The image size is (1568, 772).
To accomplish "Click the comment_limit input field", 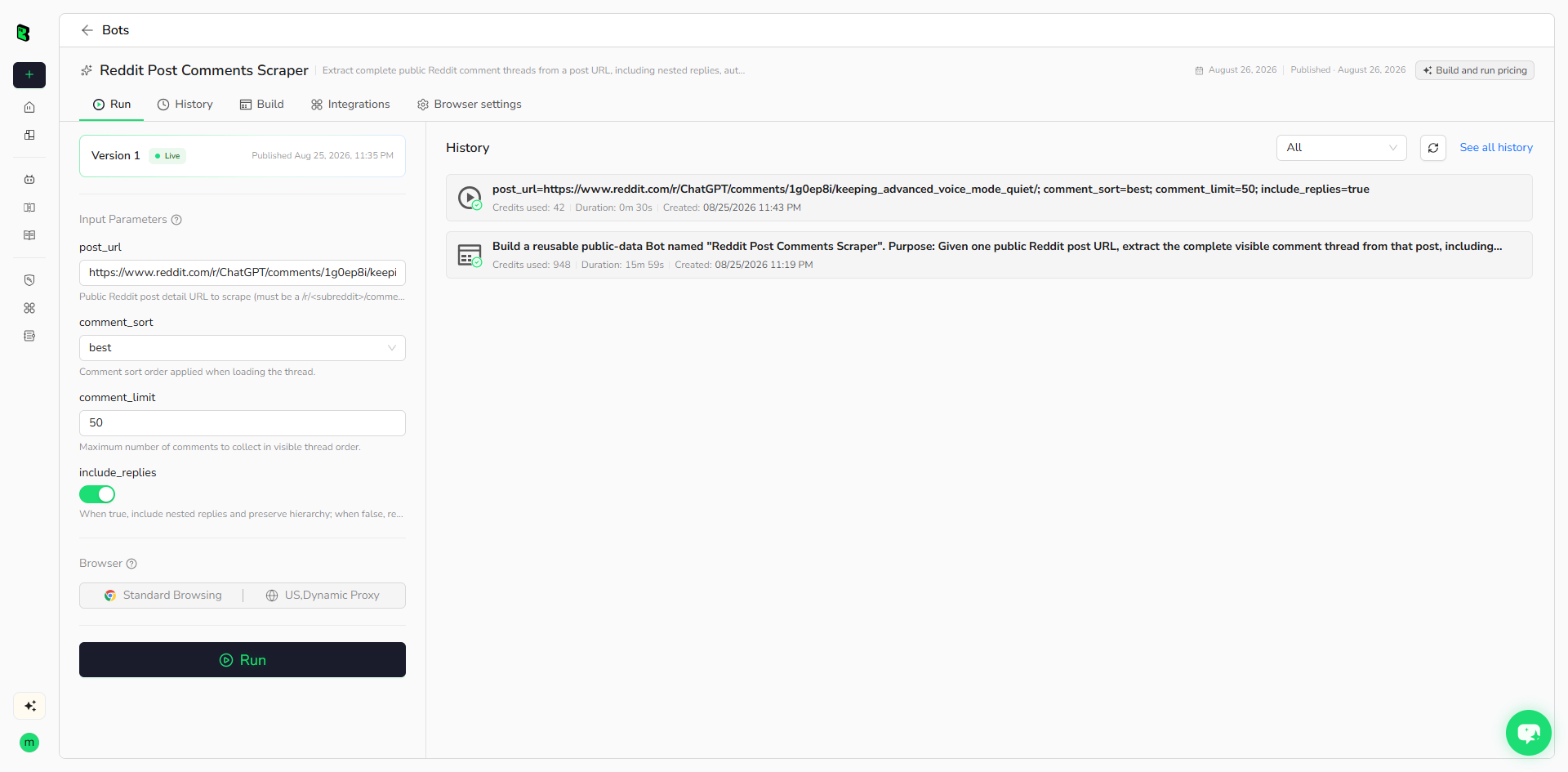I will pos(243,423).
